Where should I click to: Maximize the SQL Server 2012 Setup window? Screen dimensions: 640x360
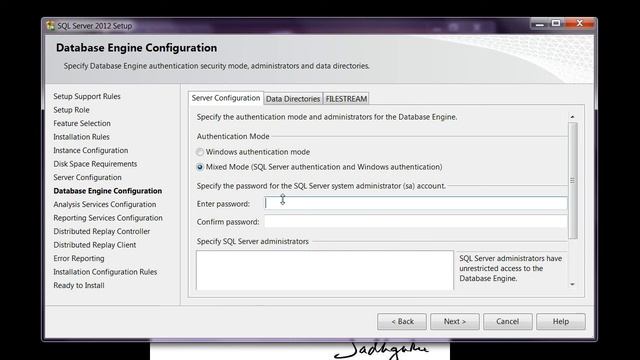click(x=556, y=24)
